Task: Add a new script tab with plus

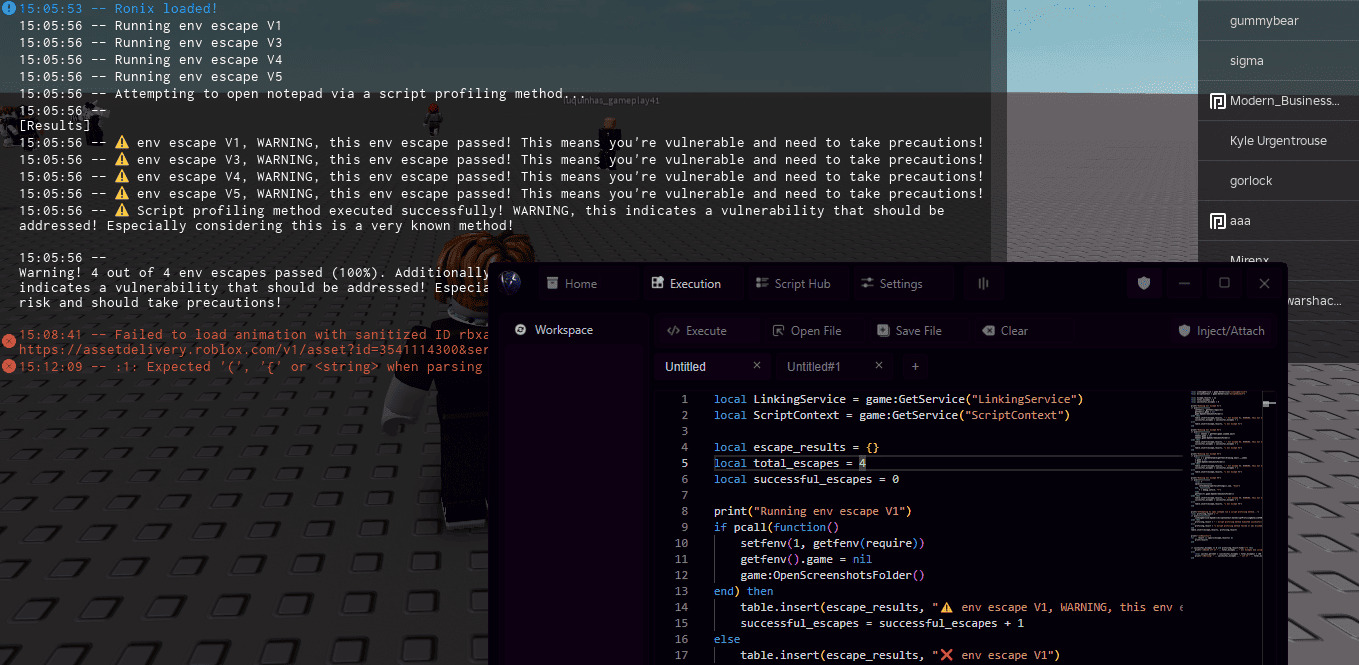Action: pos(915,367)
